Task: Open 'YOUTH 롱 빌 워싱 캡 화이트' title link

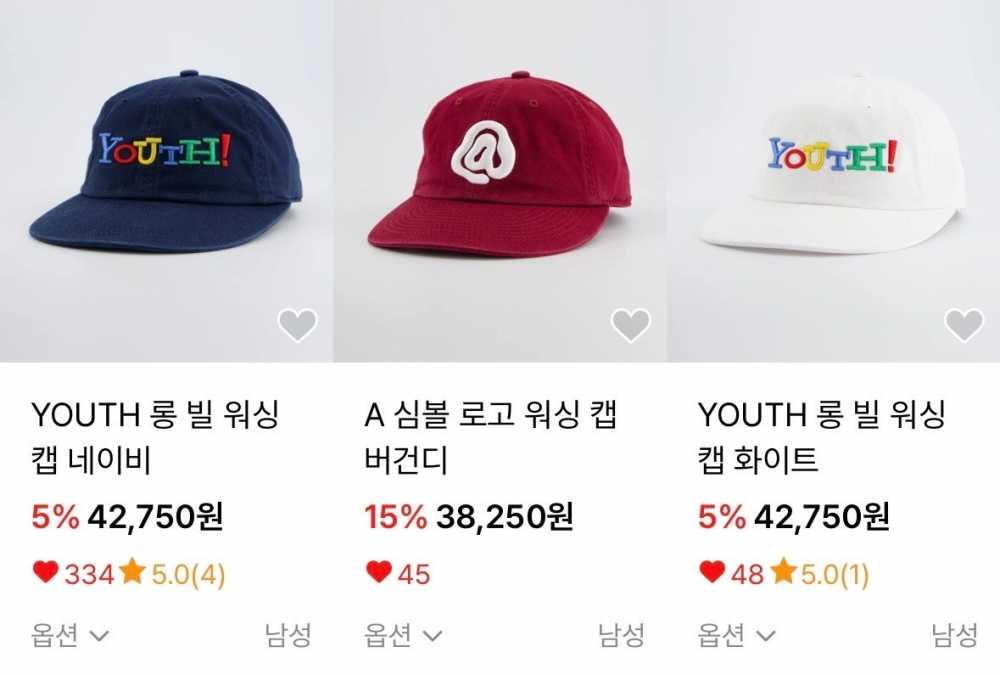Action: [821, 438]
